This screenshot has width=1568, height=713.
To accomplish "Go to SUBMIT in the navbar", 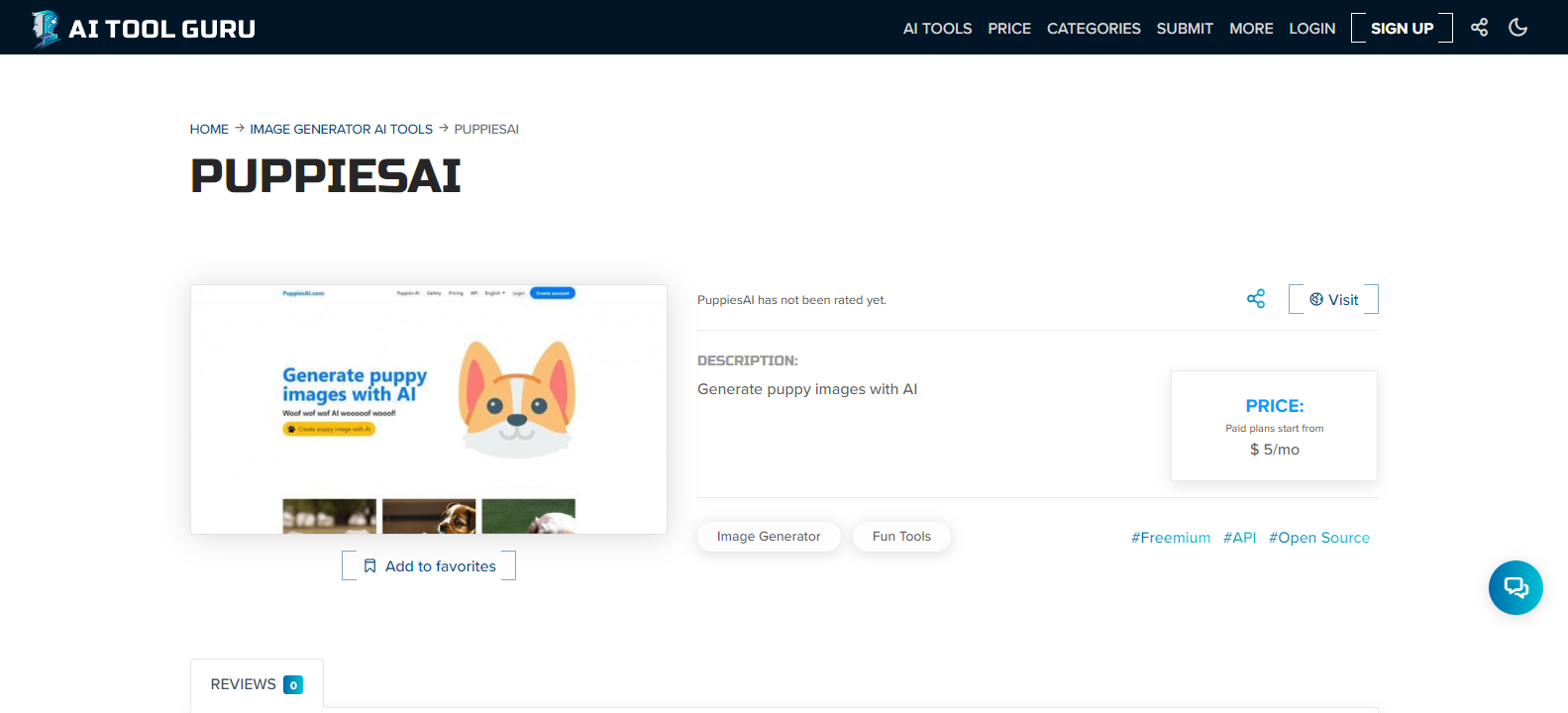I will pyautogui.click(x=1185, y=29).
